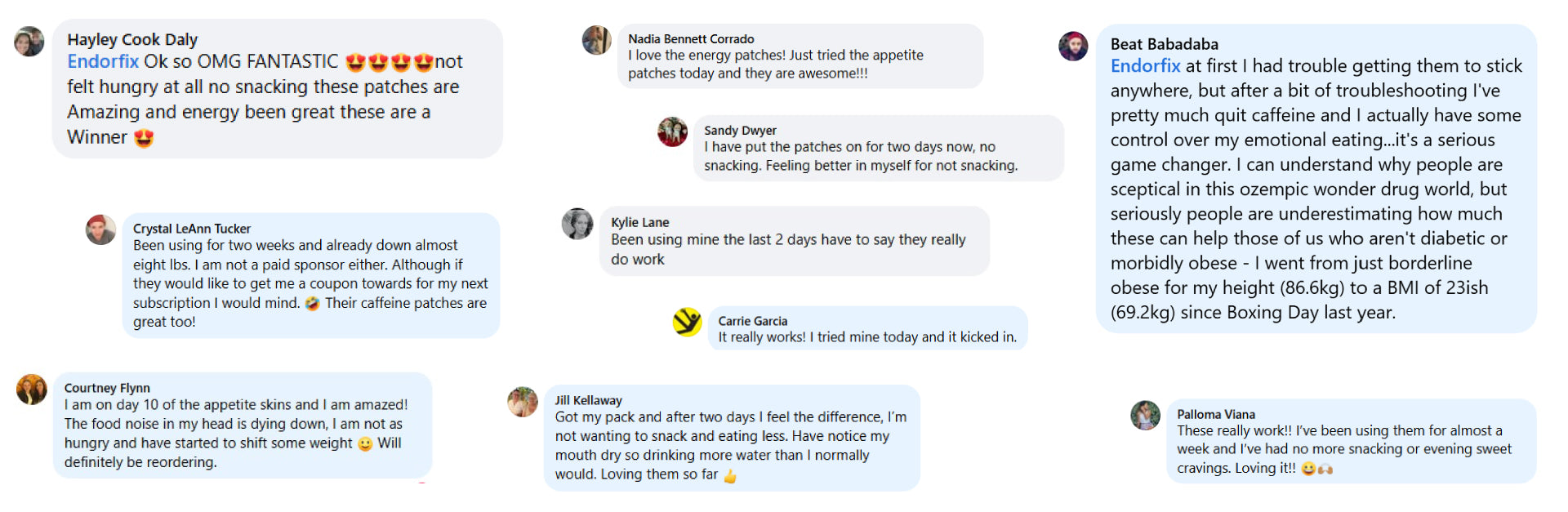Screen dimensions: 1568x512
Task: Click the Kylie Lane commenter name
Action: 639,222
